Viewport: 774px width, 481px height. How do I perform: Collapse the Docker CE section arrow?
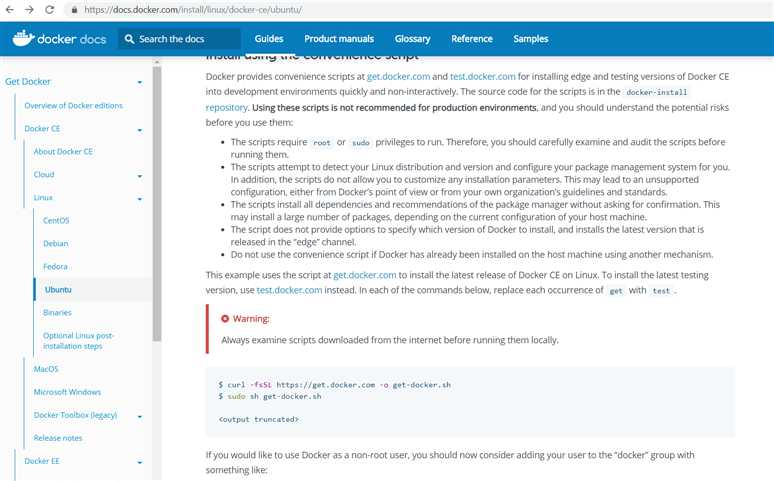140,130
